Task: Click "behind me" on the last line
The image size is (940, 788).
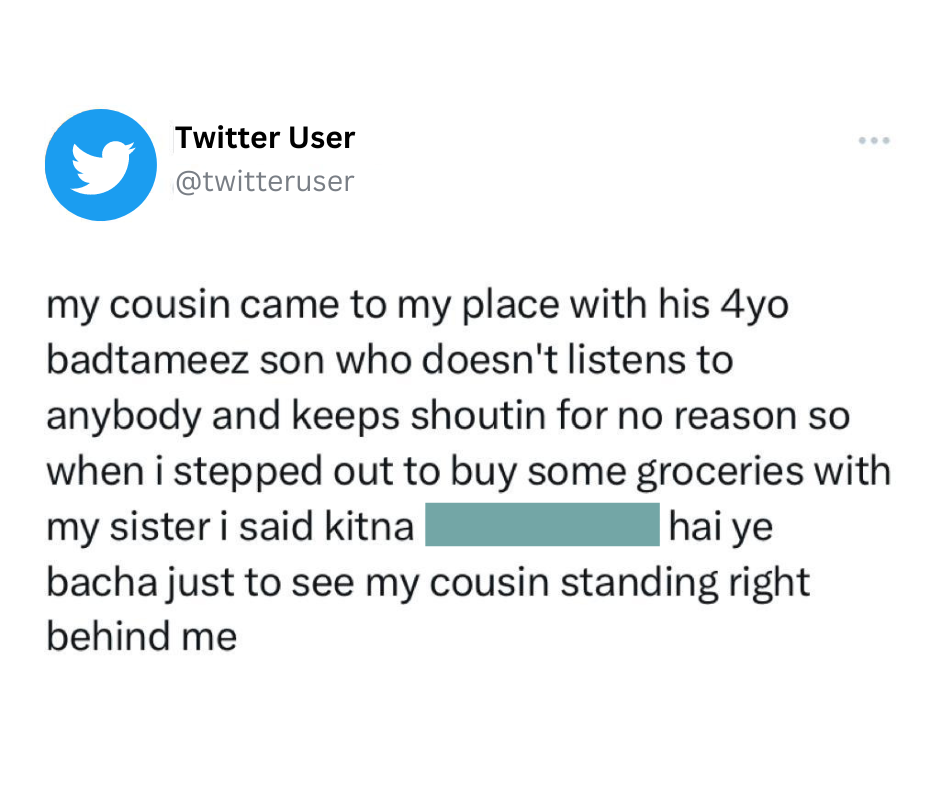Action: click(141, 637)
